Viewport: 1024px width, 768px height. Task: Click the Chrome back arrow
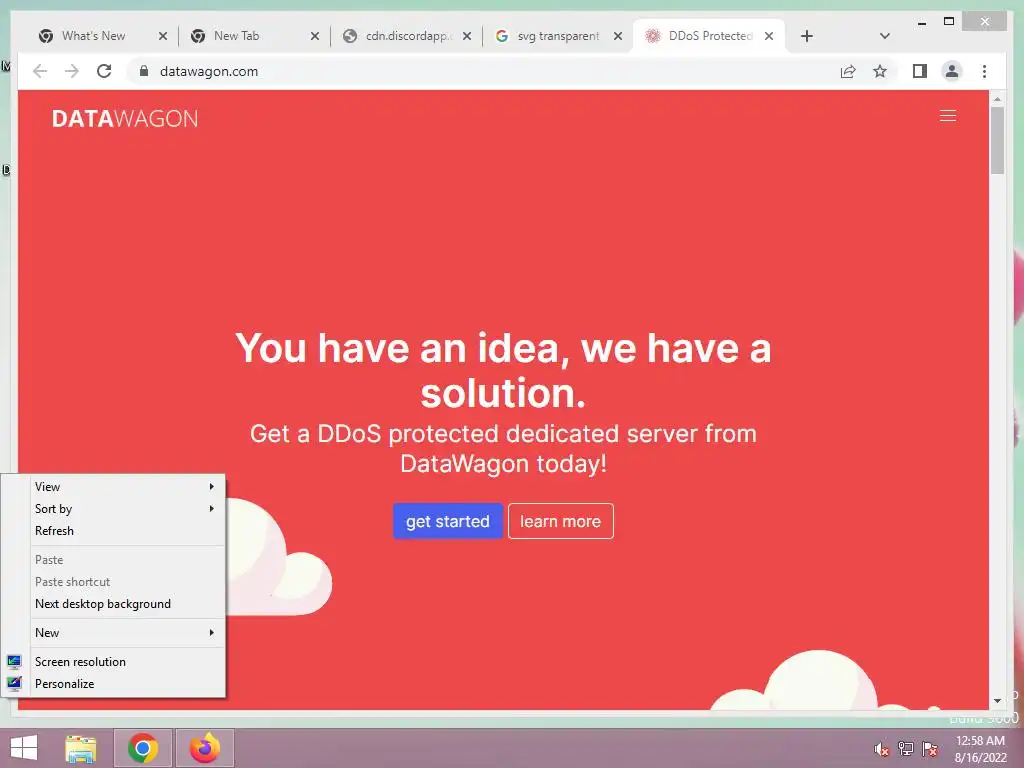[x=40, y=71]
